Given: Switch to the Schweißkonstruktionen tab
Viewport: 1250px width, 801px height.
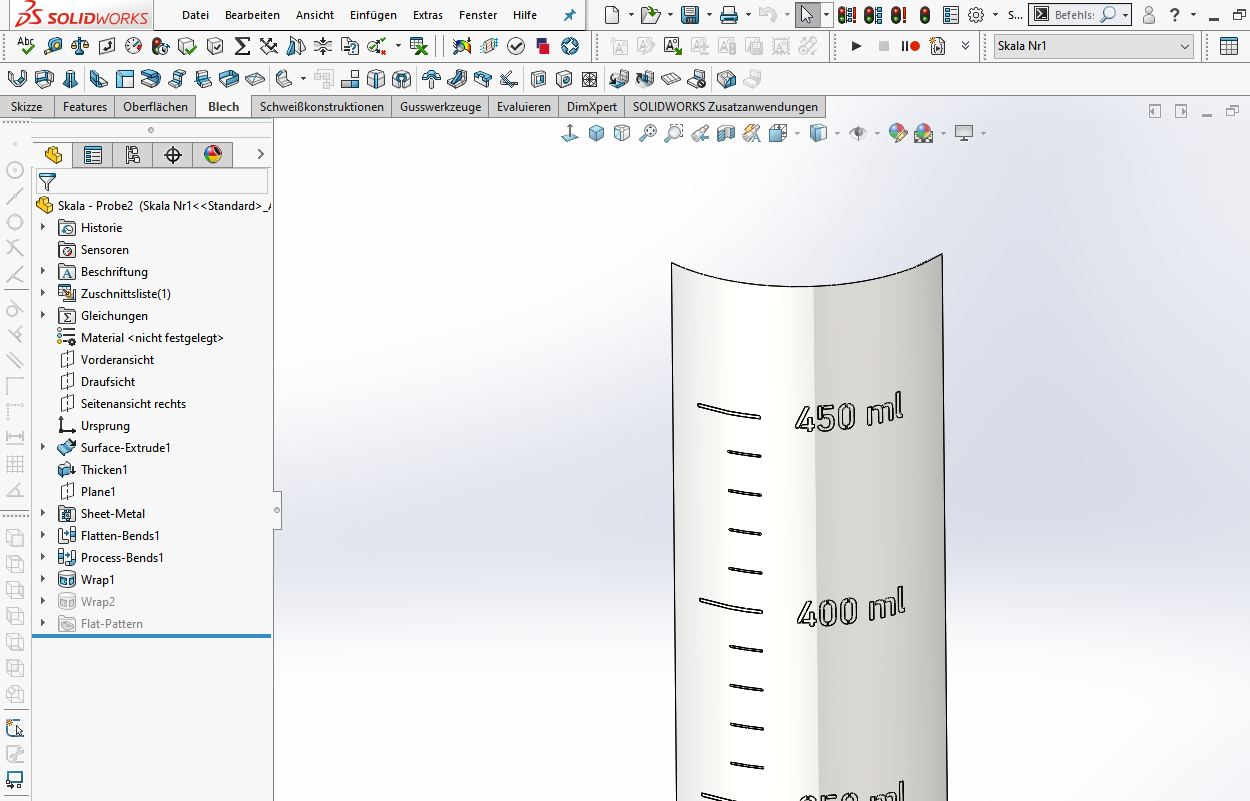Looking at the screenshot, I should tap(322, 107).
